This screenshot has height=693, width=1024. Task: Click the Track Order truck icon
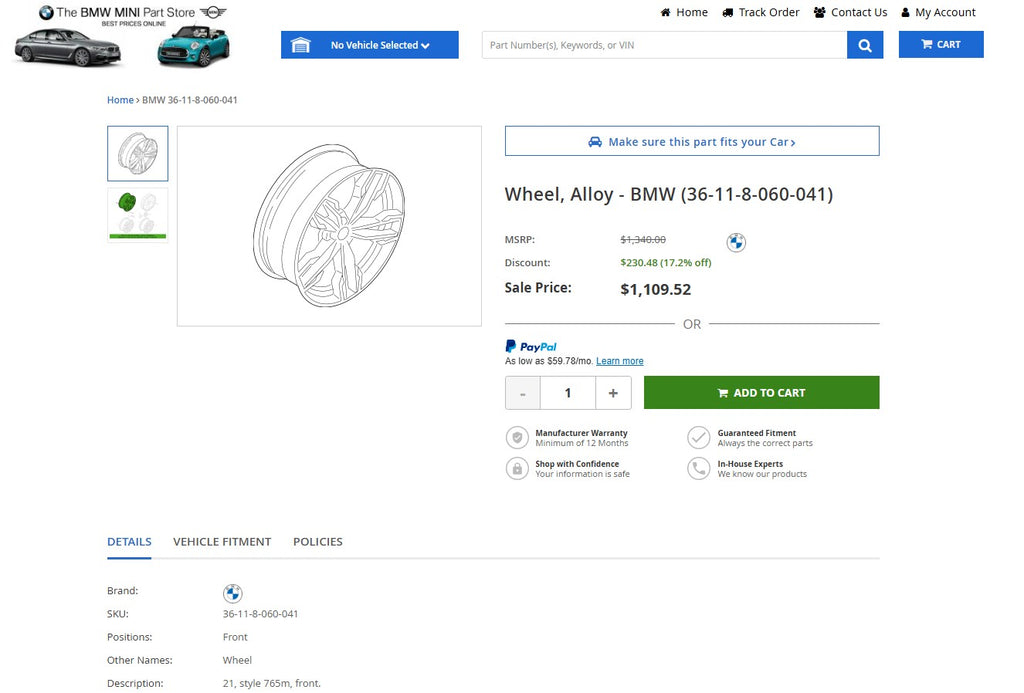tap(728, 12)
